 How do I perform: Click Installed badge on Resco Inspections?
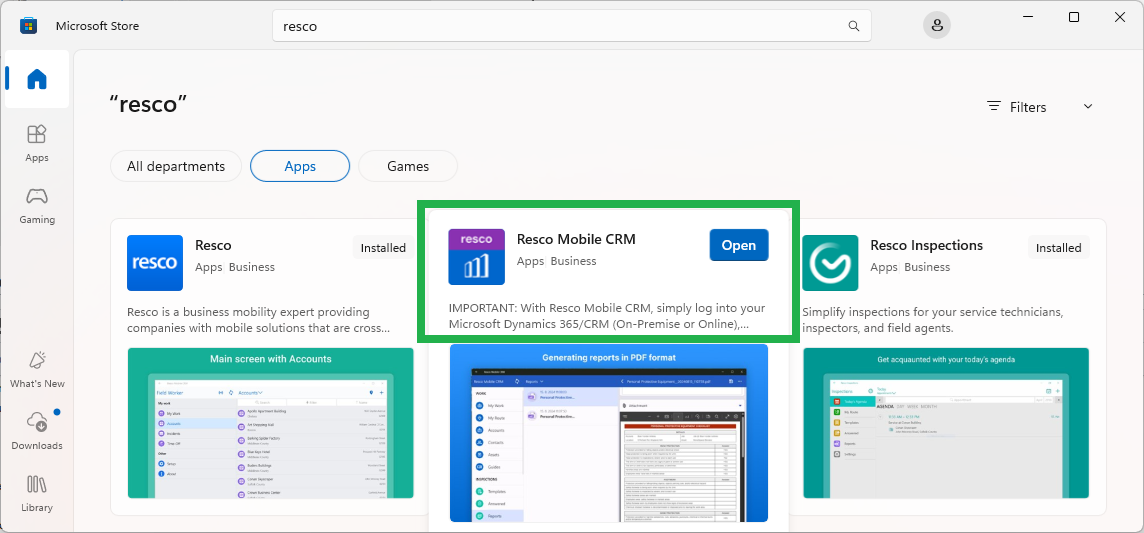(x=1059, y=248)
